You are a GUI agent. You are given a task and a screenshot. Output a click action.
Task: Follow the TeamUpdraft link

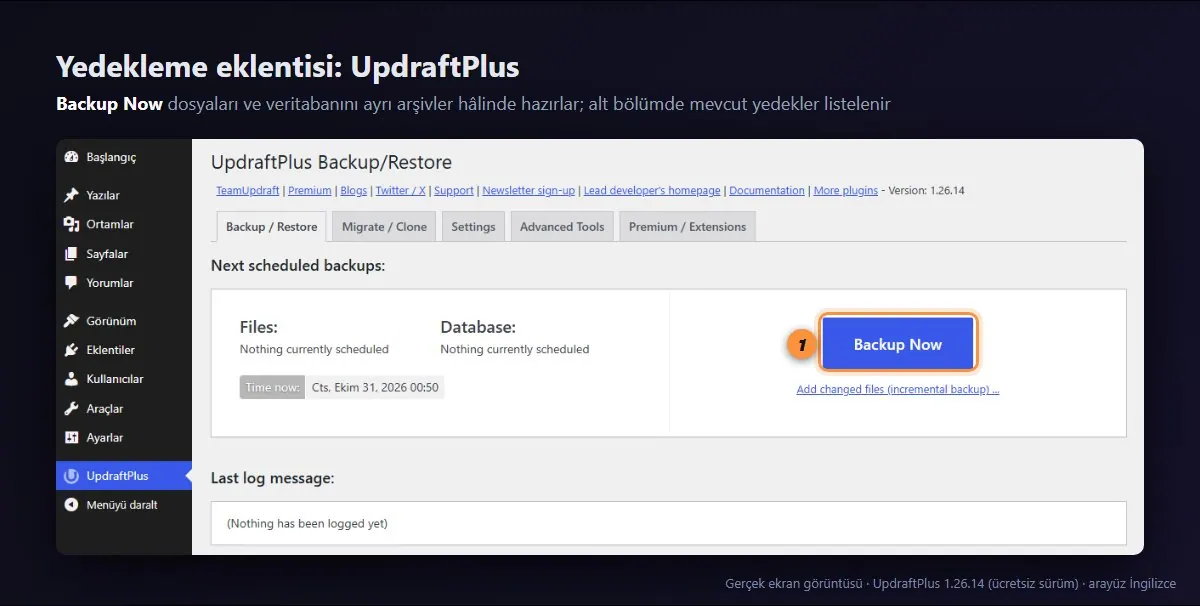(248, 190)
